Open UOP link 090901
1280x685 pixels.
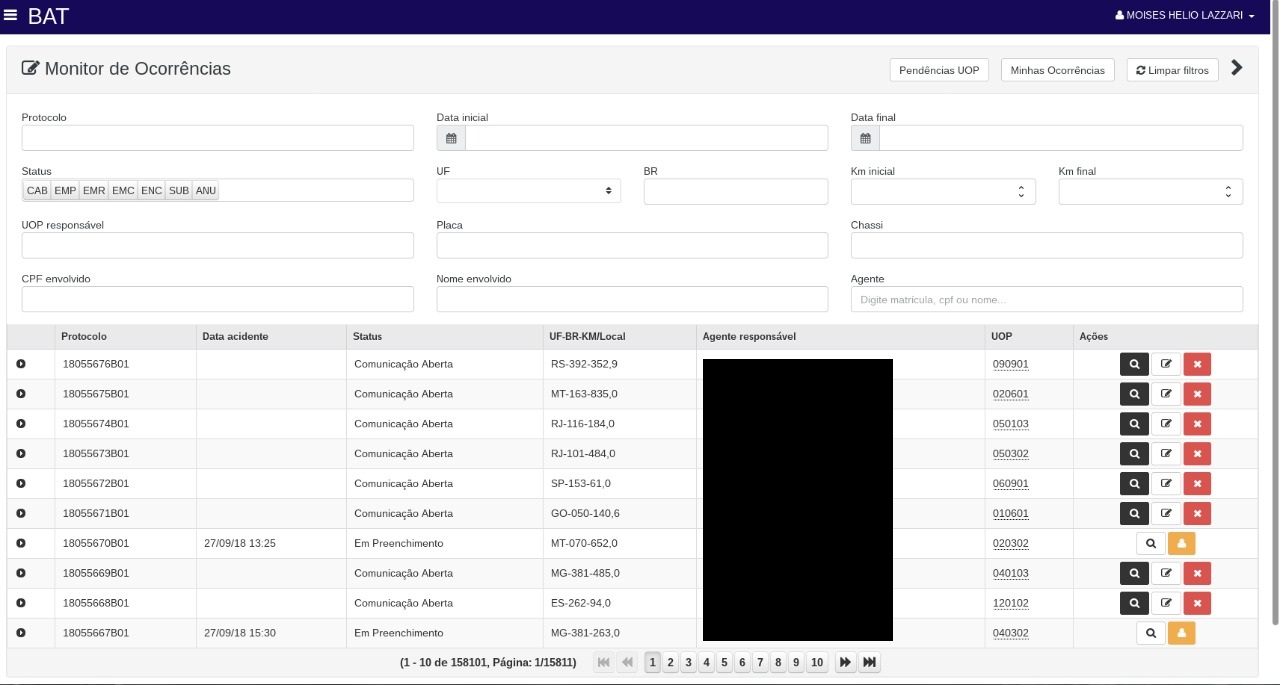[x=1011, y=364]
